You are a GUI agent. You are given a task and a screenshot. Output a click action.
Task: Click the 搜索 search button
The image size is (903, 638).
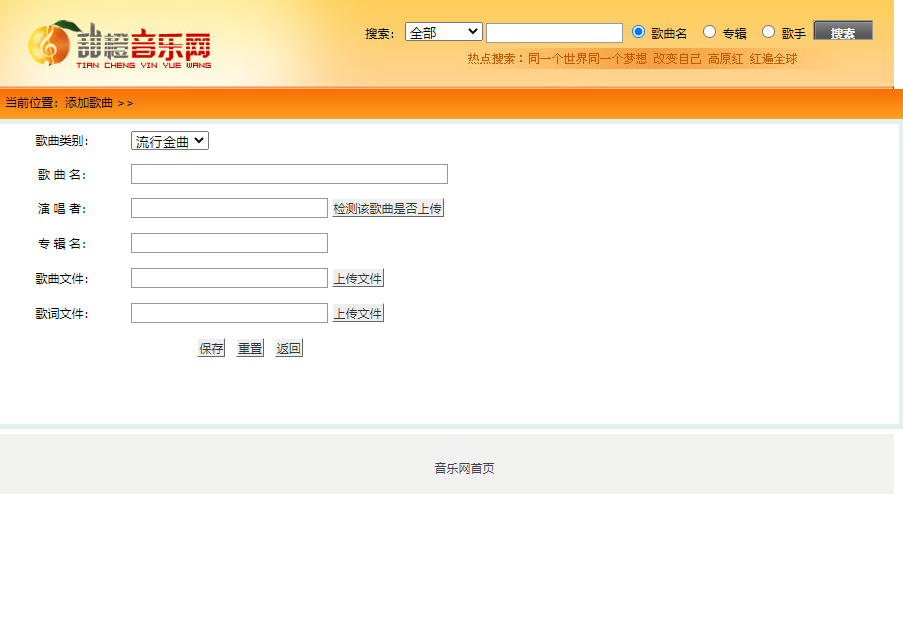pos(843,30)
